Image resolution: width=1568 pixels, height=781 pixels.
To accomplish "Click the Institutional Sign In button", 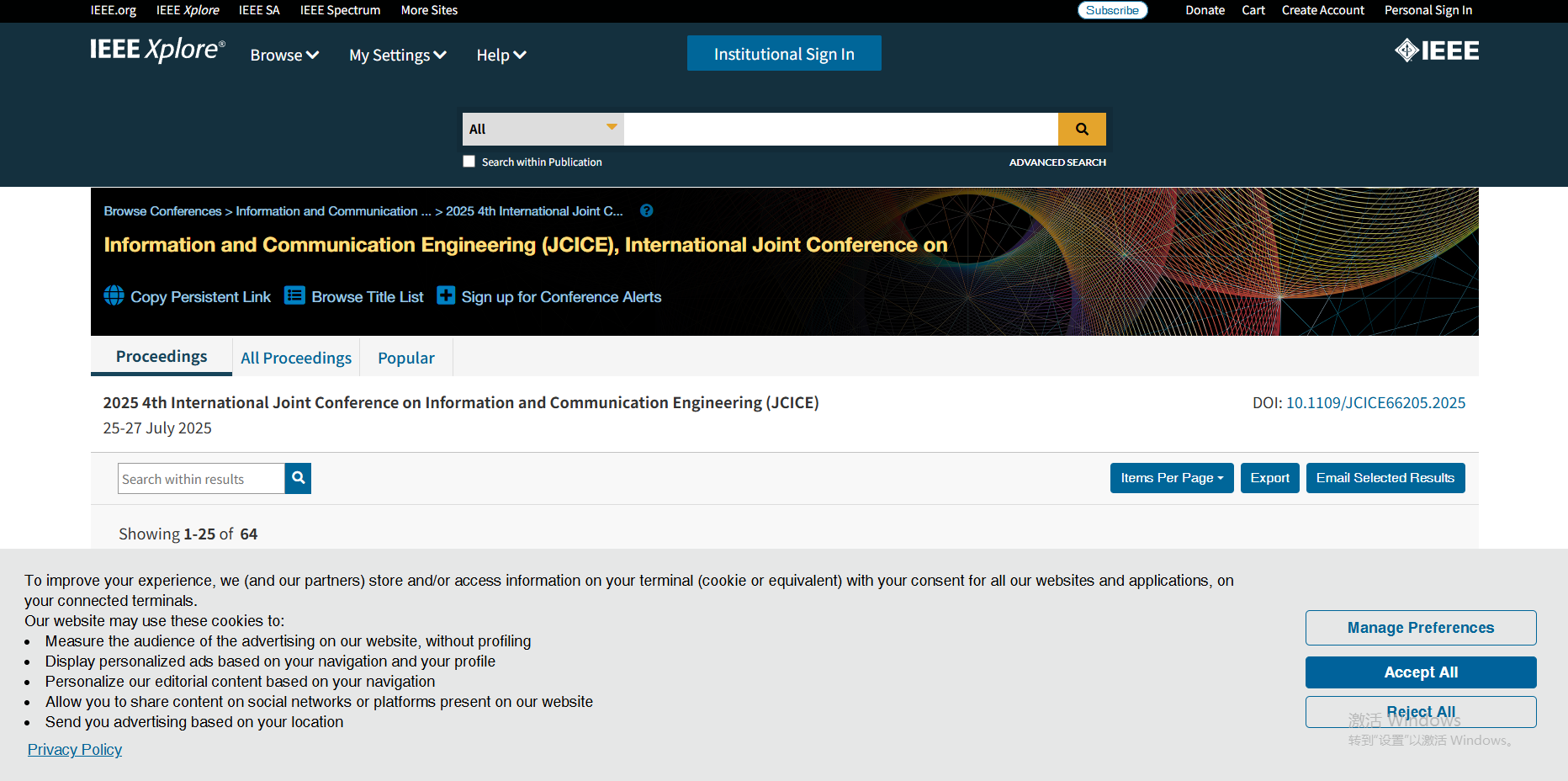I will click(784, 53).
